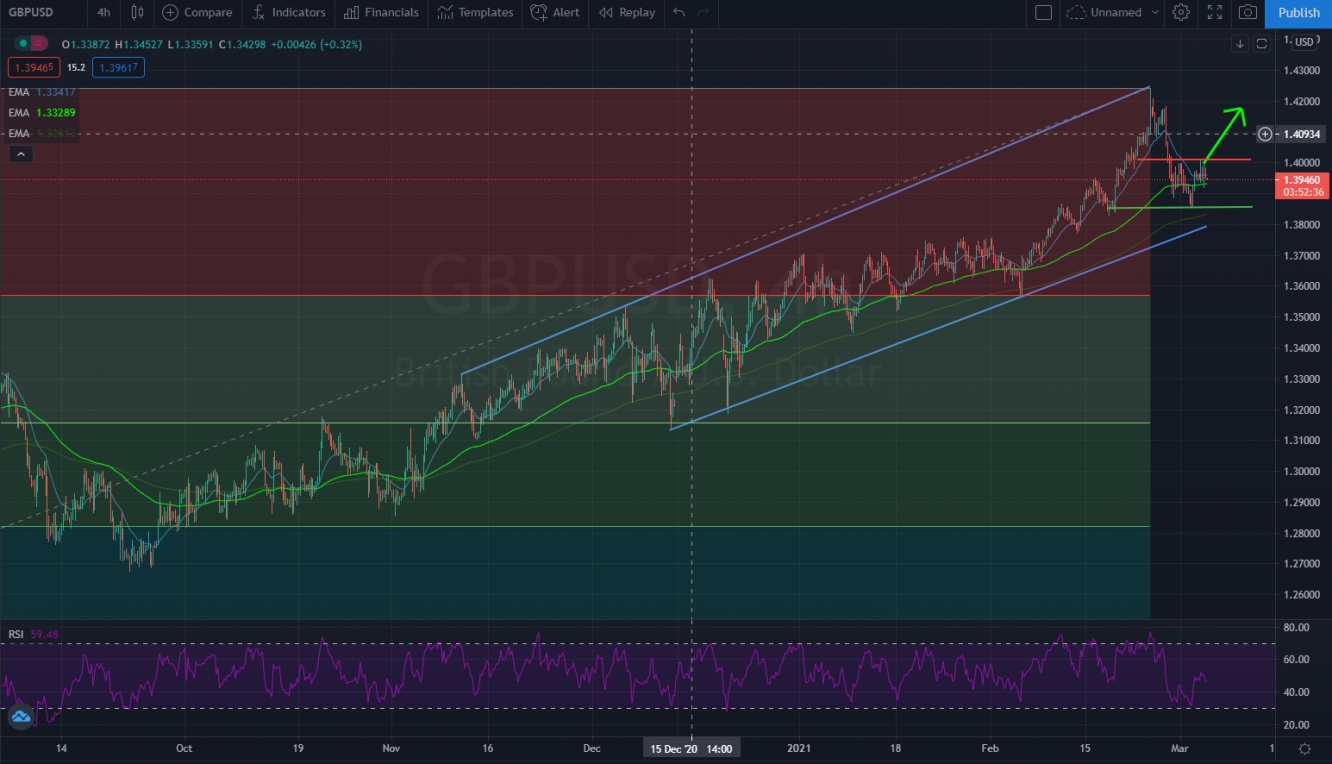Click the 15 Dec '20 14:00 time label
1332x764 pixels.
692,748
